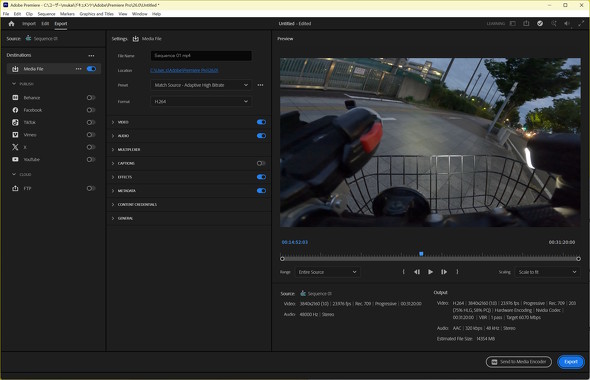Disable the Effects toggle

click(x=261, y=177)
